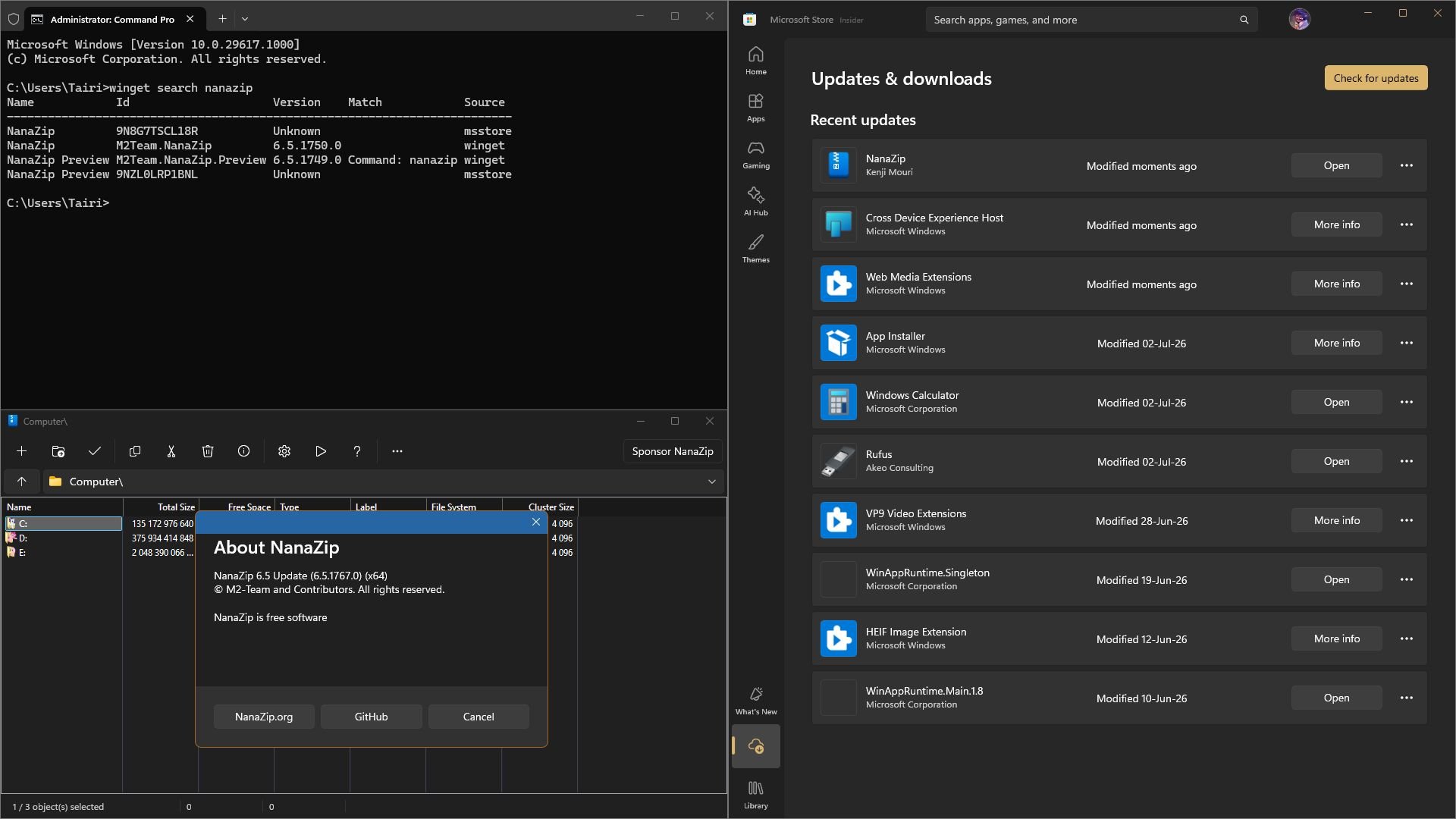Open more options for Cross Device Experience Host
Screen dimensions: 1456x819
tap(1407, 224)
